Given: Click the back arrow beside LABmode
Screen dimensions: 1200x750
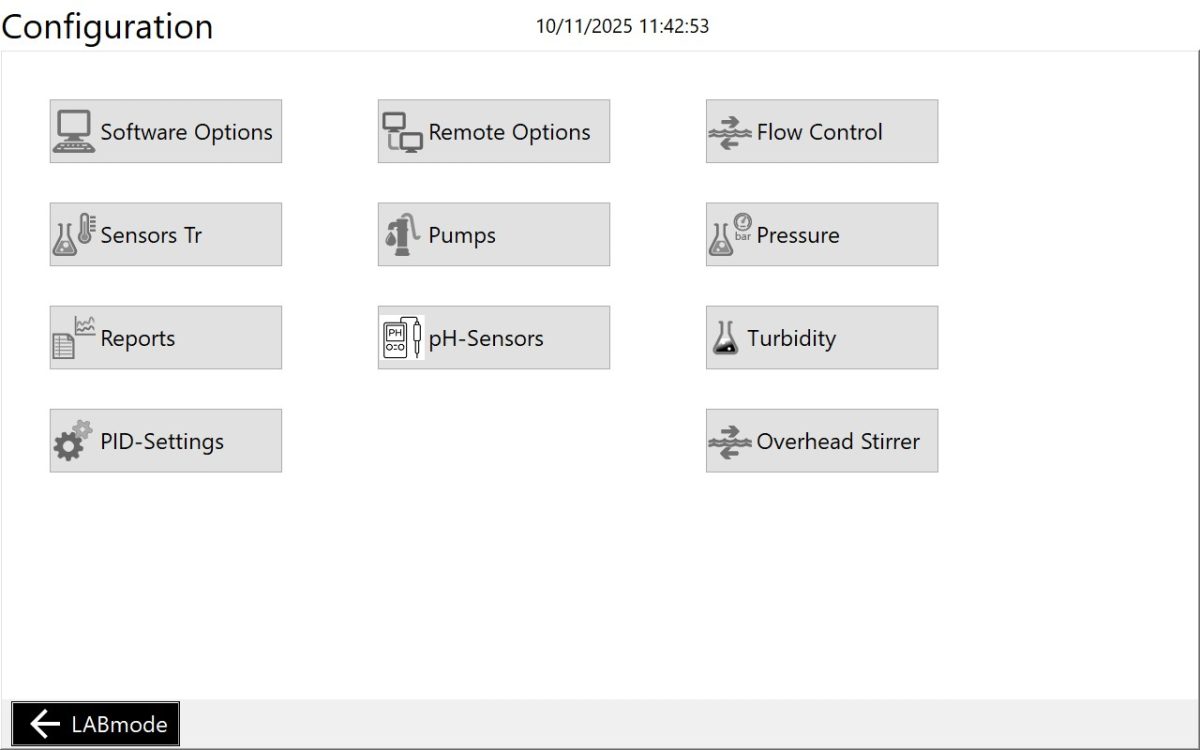Looking at the screenshot, I should (x=45, y=724).
